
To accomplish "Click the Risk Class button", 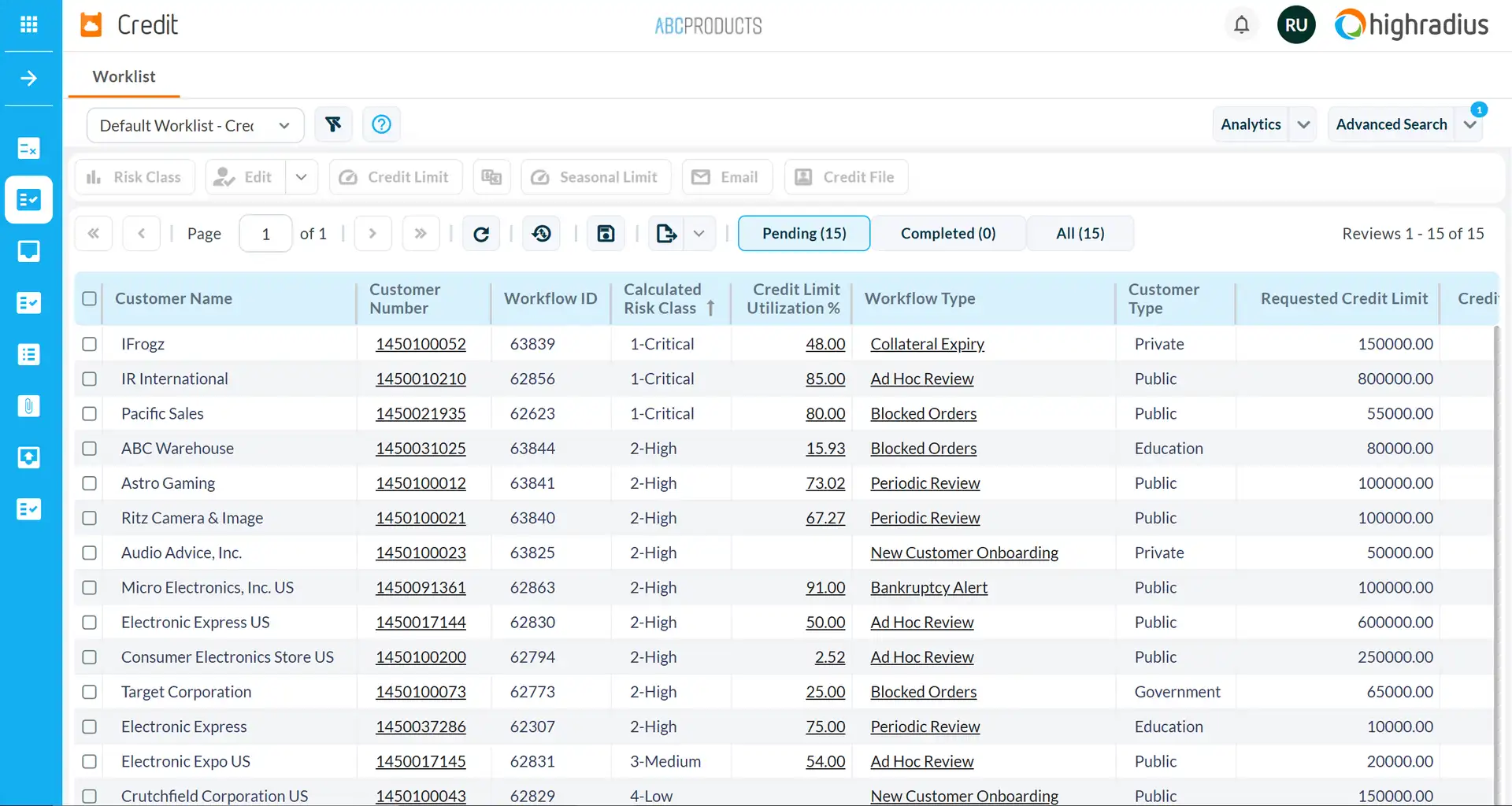I will 135,177.
